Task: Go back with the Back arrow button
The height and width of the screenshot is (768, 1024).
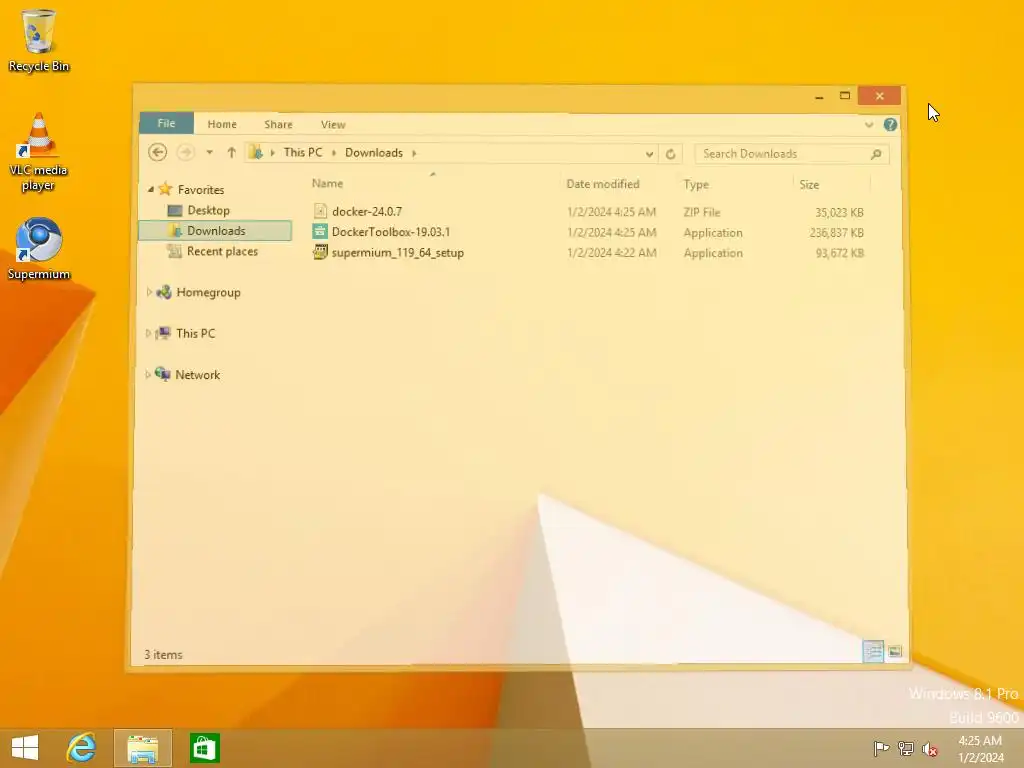Action: tap(157, 153)
